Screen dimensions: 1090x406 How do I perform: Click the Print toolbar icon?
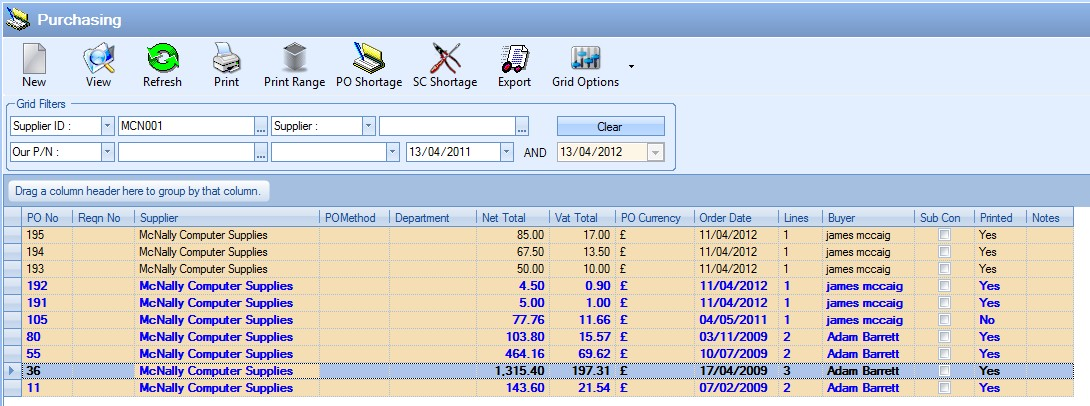226,66
